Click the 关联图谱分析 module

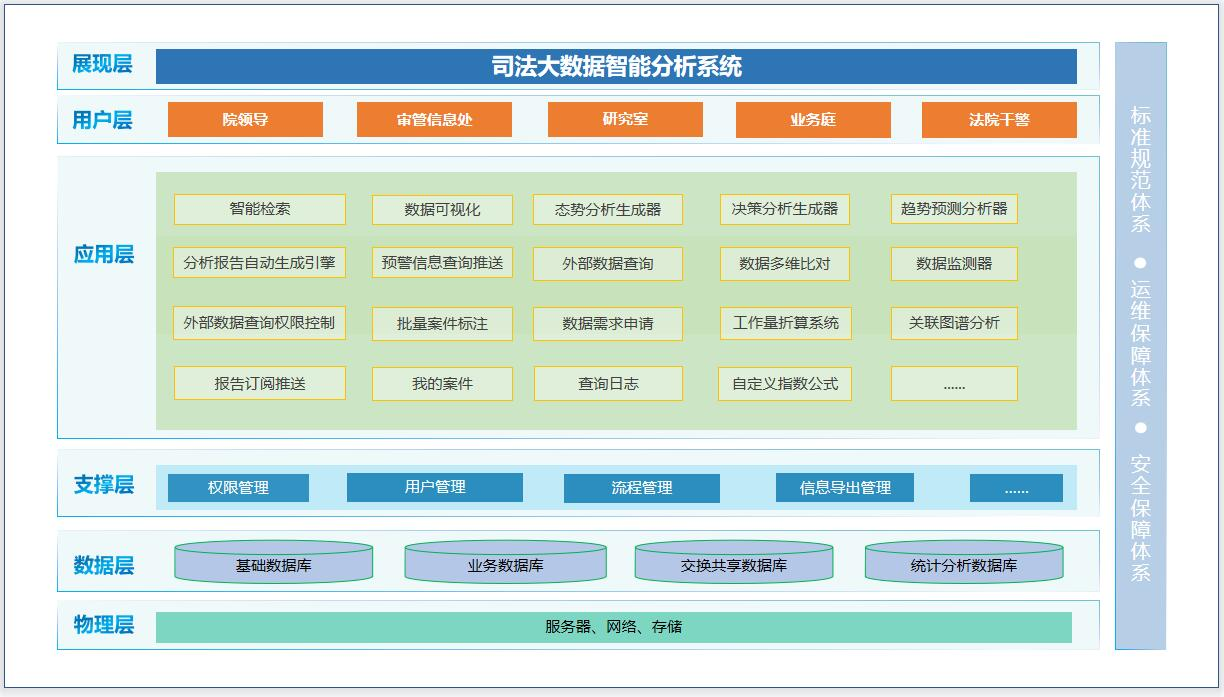[x=954, y=323]
